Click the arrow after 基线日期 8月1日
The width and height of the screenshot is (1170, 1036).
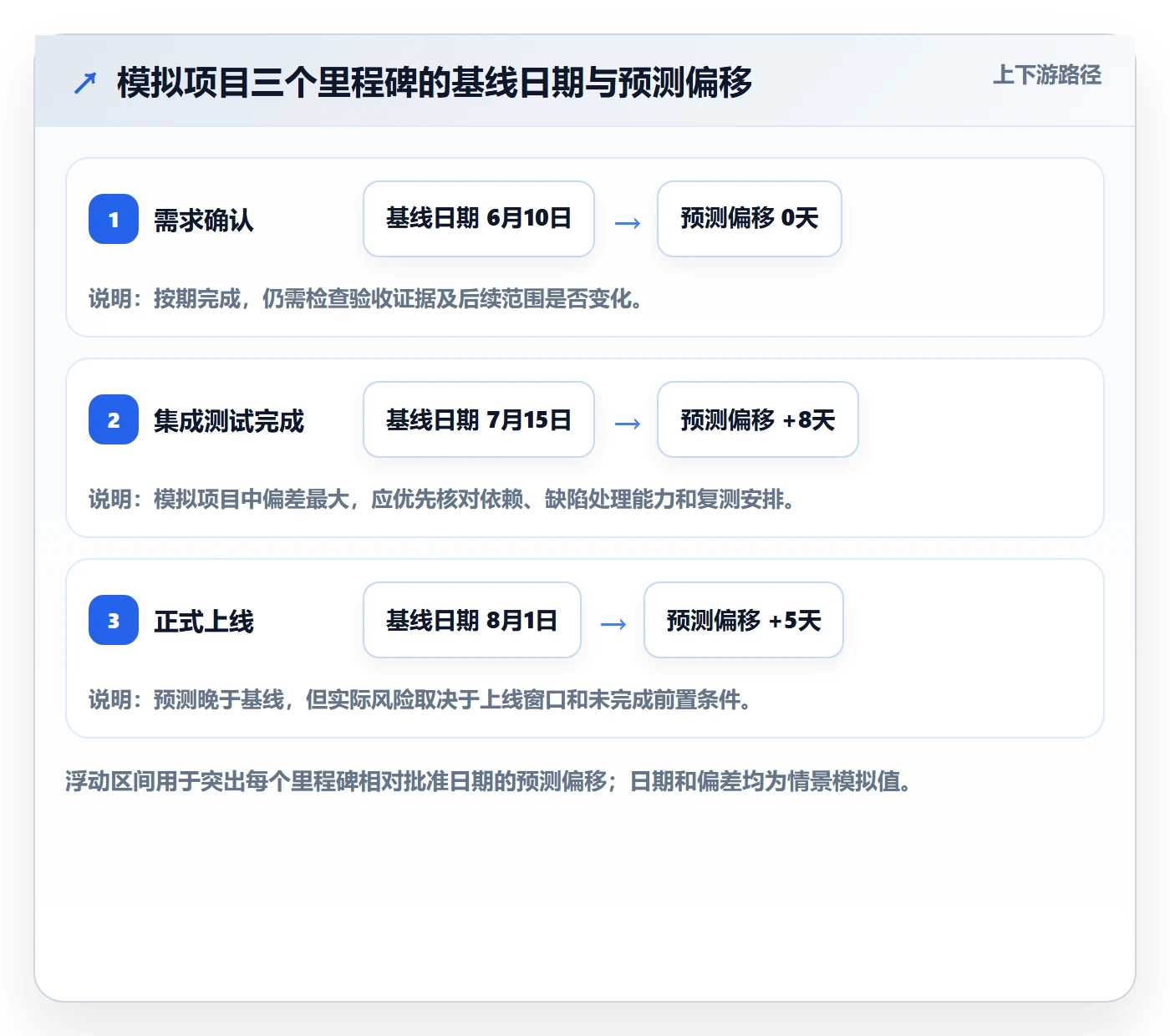coord(613,624)
